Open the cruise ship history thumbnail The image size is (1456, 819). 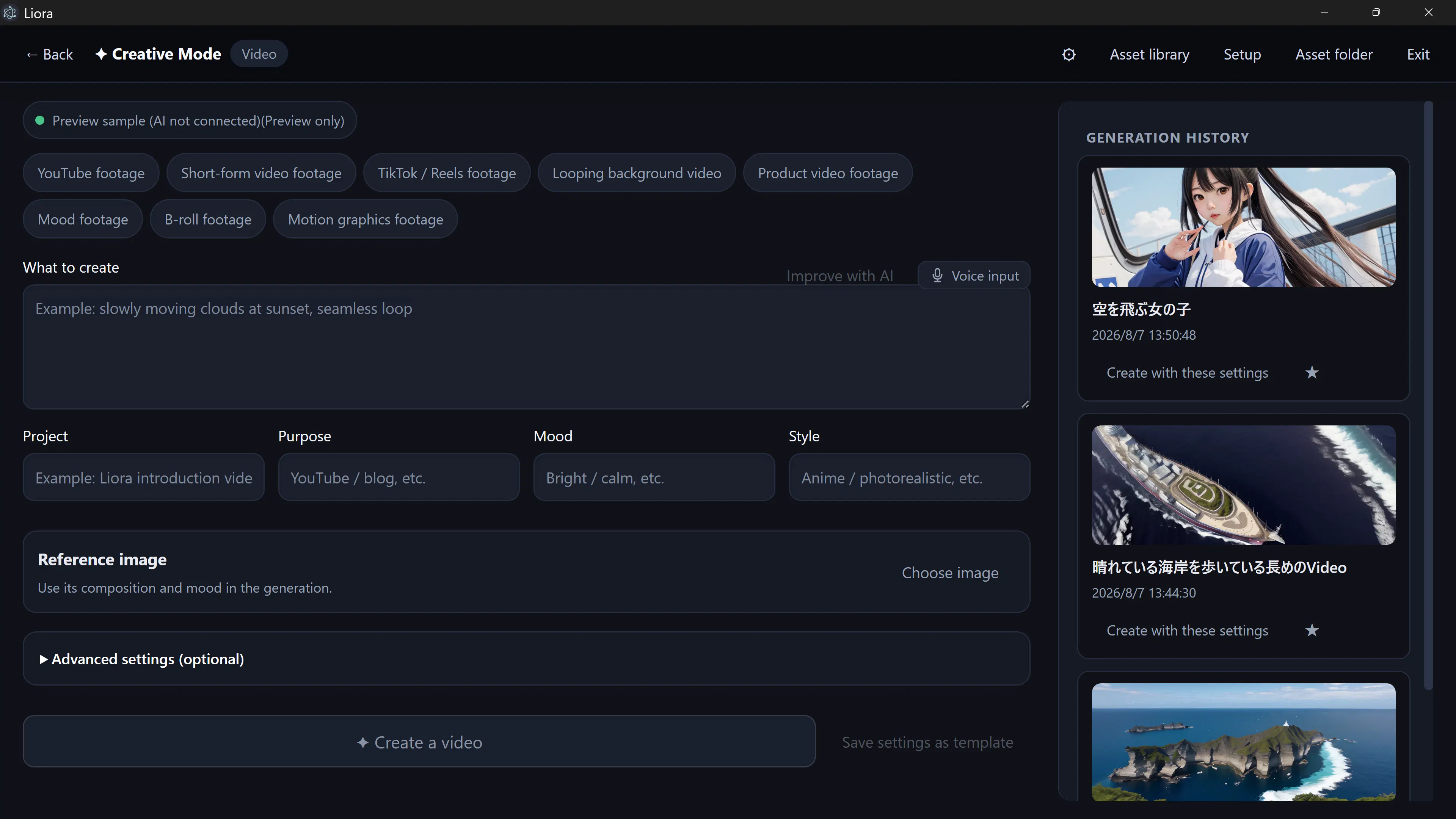pos(1244,485)
